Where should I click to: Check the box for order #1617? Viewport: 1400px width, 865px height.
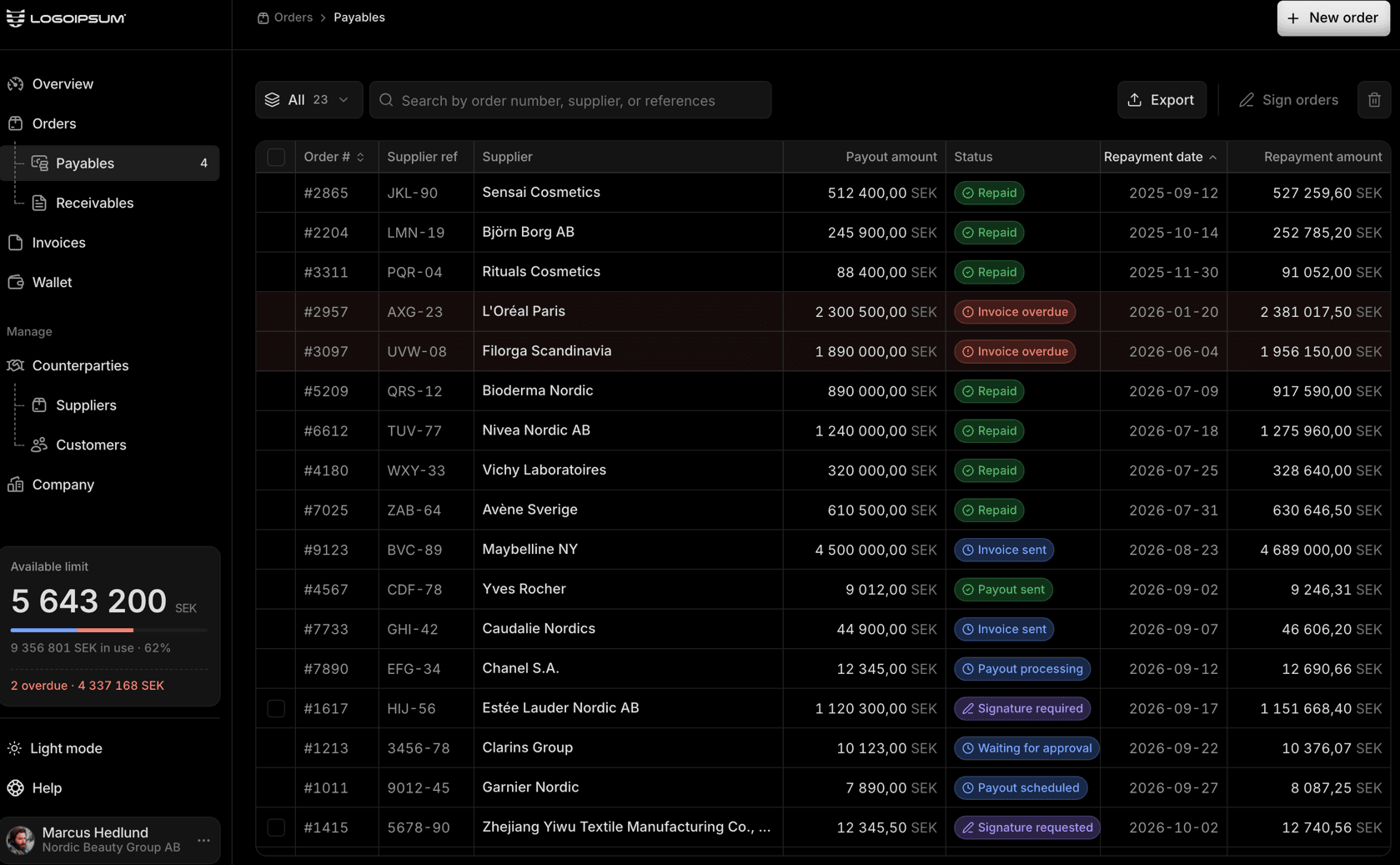(x=276, y=708)
